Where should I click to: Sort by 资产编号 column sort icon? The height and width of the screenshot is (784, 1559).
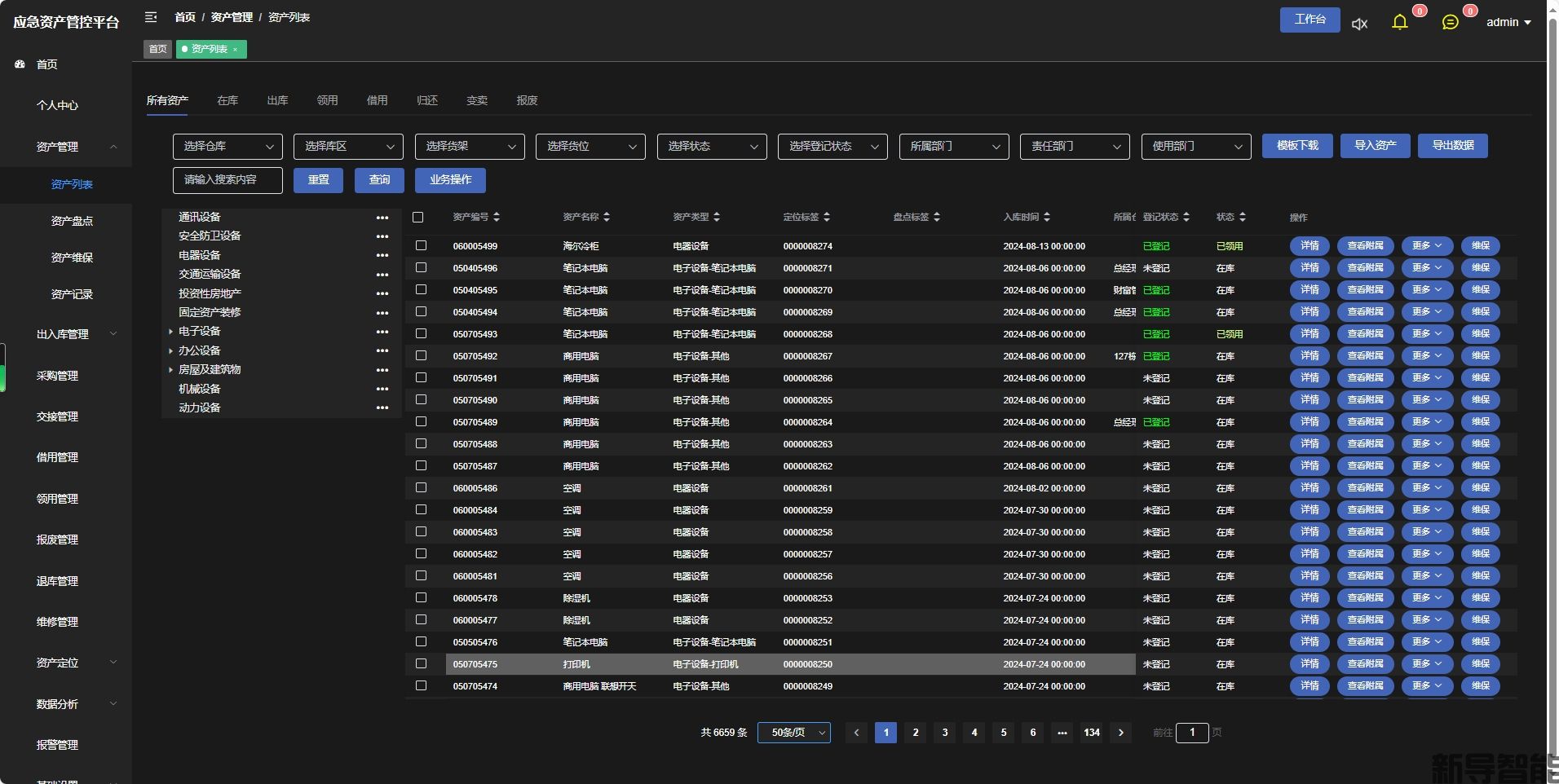pyautogui.click(x=497, y=217)
